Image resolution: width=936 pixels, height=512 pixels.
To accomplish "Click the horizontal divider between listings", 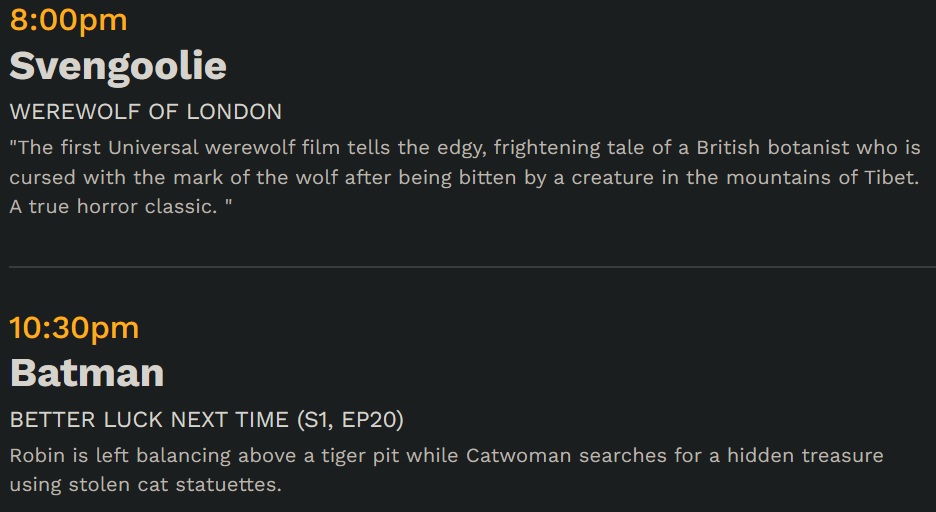I will (x=472, y=267).
